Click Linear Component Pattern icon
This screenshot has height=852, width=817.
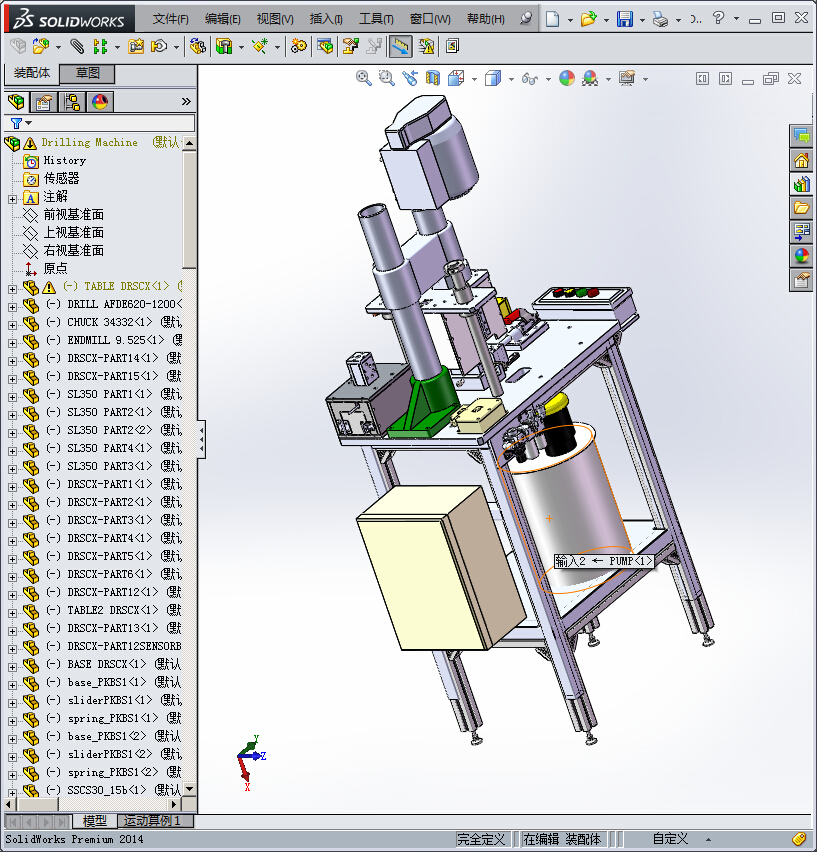[x=99, y=46]
